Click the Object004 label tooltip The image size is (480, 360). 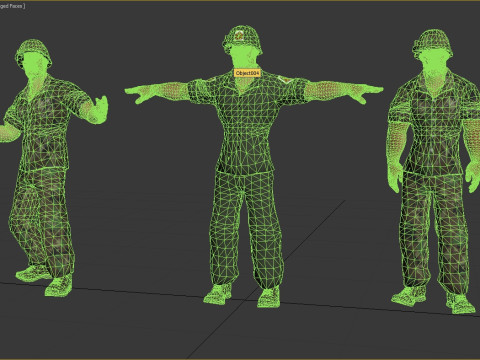click(x=247, y=73)
